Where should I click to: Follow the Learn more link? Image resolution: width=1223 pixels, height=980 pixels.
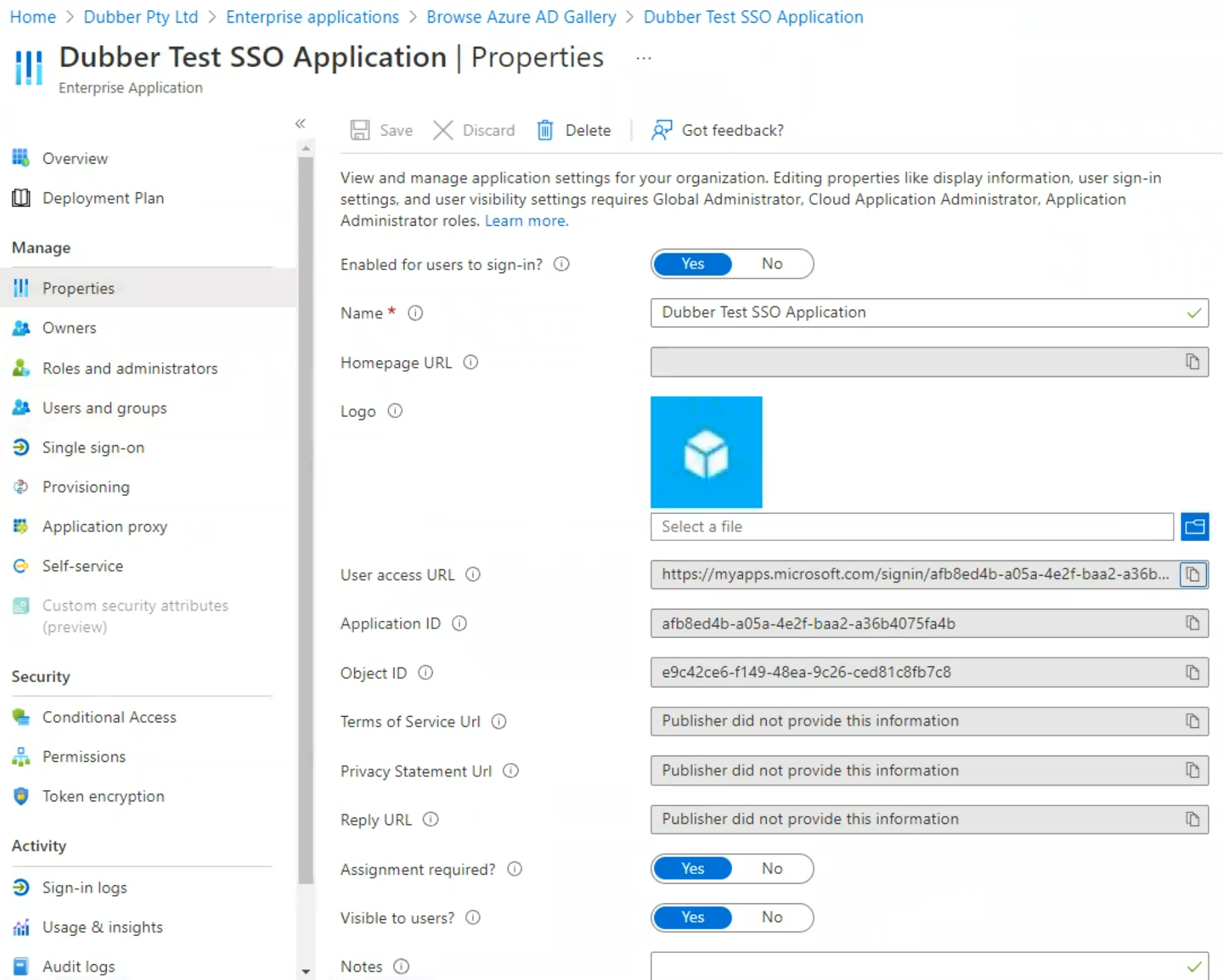tap(526, 221)
